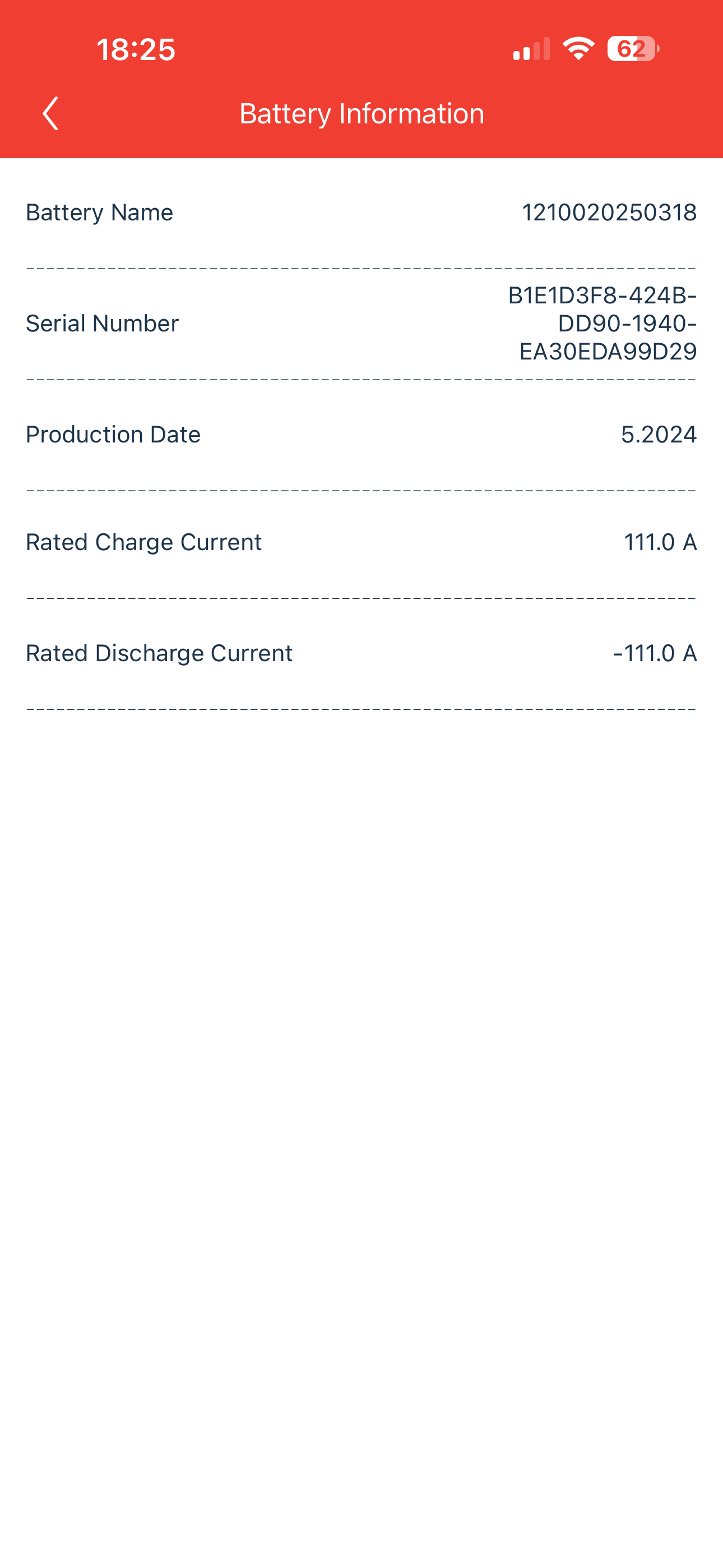The image size is (723, 1568).
Task: Tap the number 62 inside battery icon
Action: coord(631,49)
